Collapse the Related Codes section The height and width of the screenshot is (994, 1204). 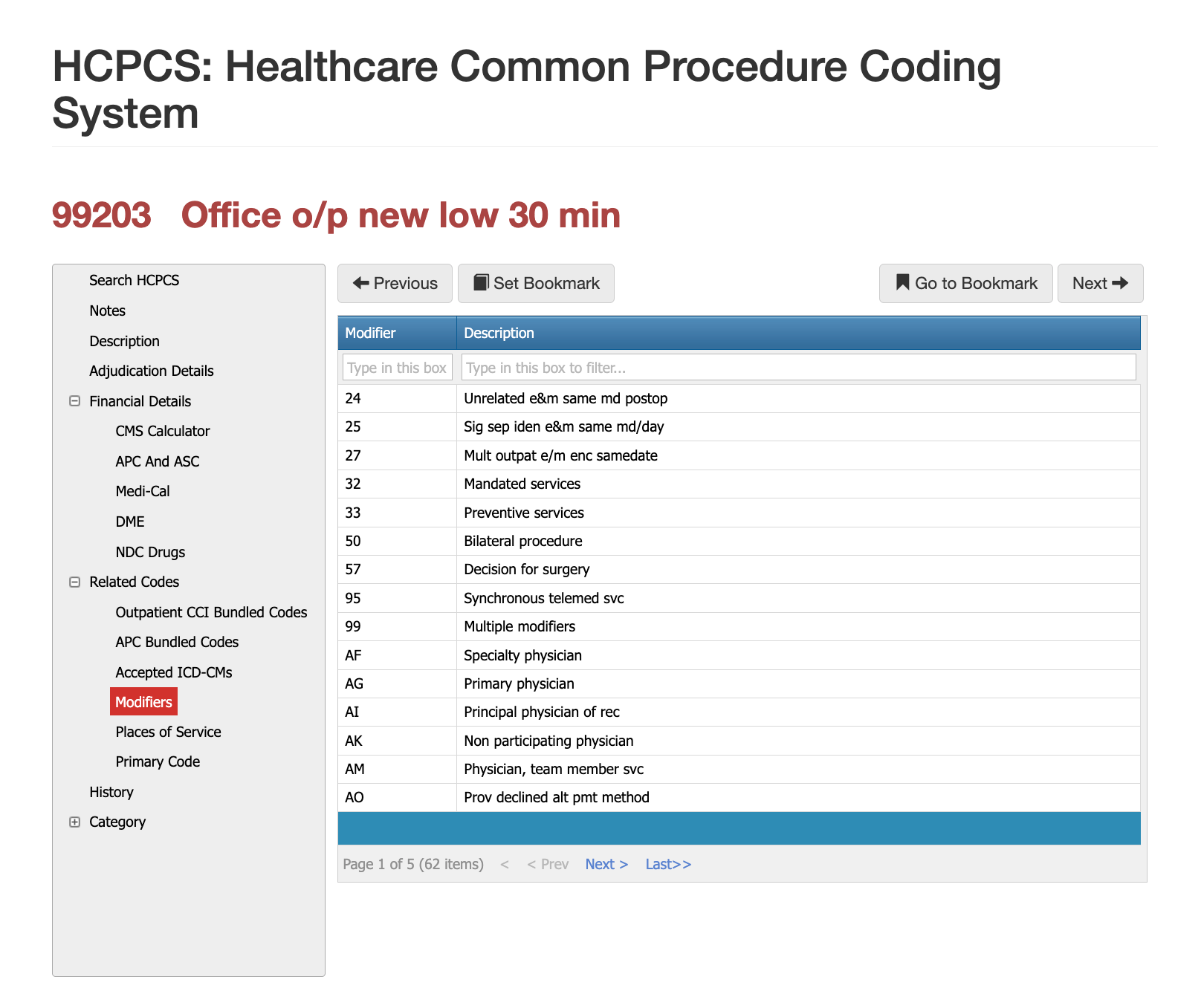[74, 582]
